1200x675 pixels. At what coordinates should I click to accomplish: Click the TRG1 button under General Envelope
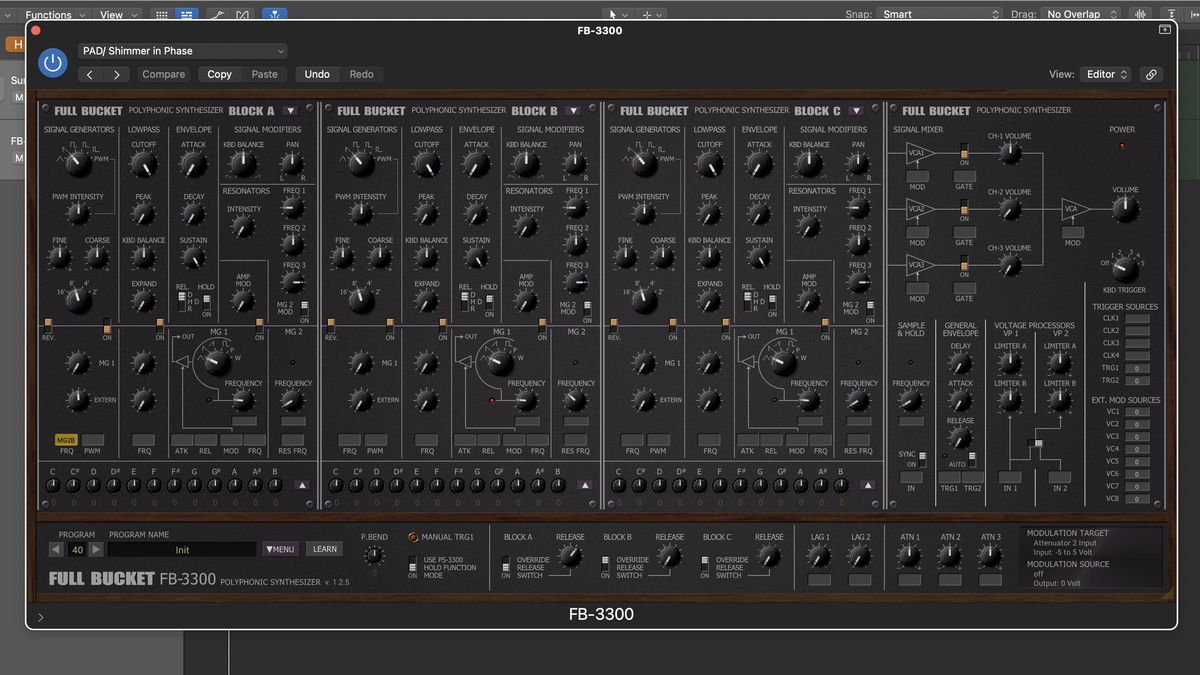949,477
